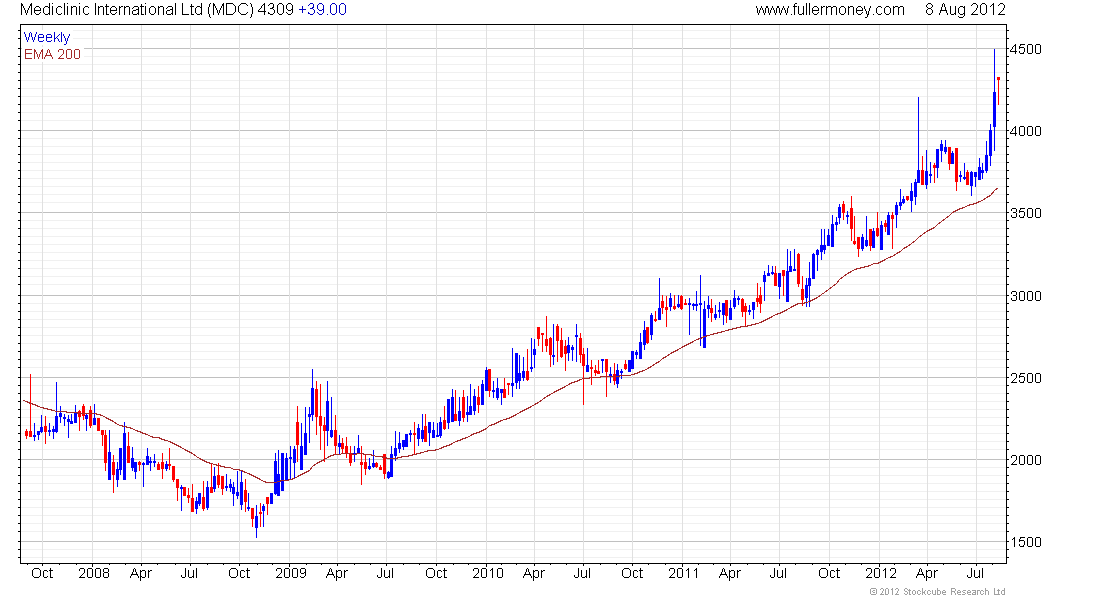Screen dimensions: 1100x600
Task: Click the 2500 price axis label
Action: (1026, 378)
